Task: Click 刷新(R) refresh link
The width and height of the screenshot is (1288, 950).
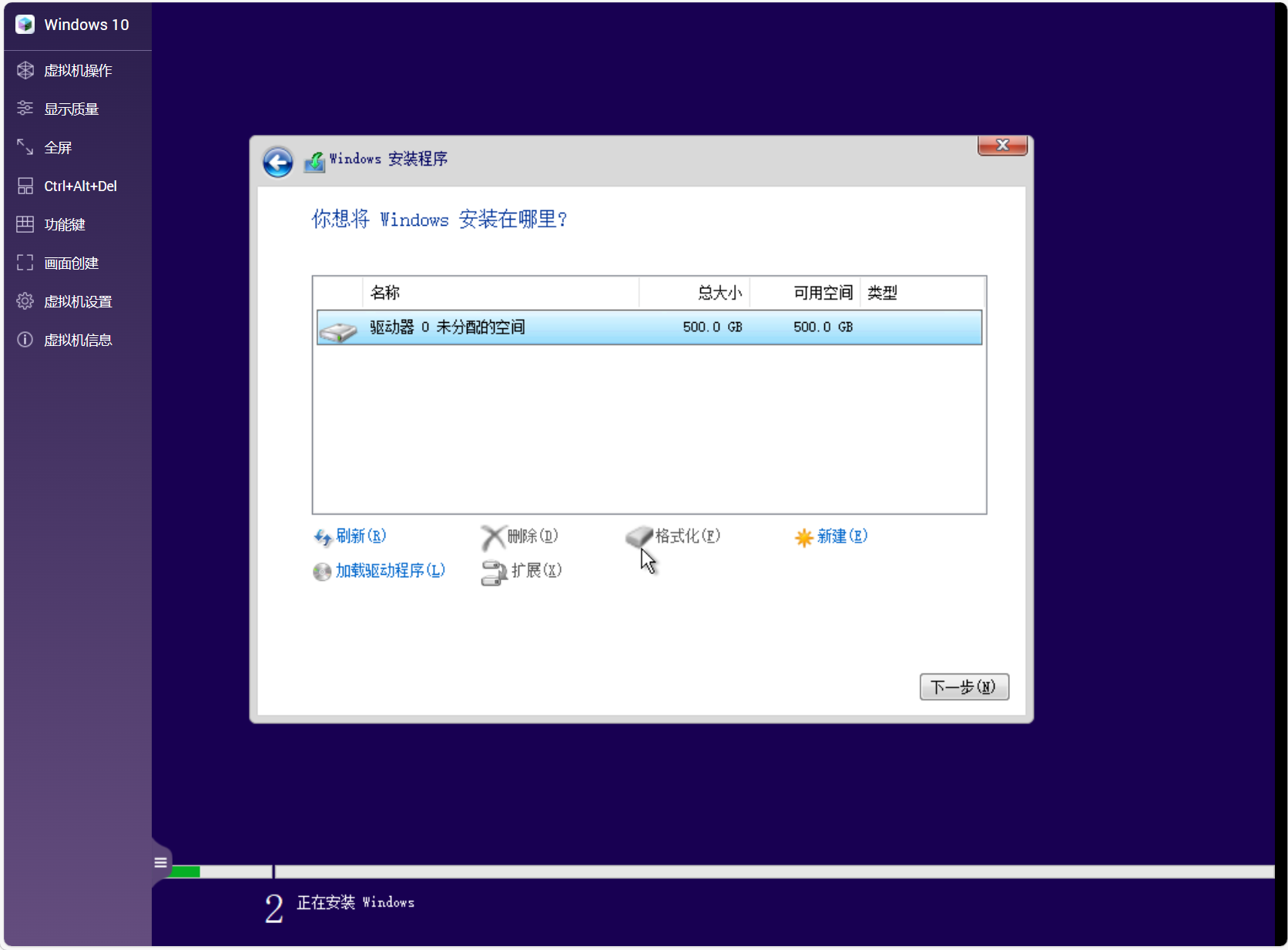Action: click(x=361, y=535)
